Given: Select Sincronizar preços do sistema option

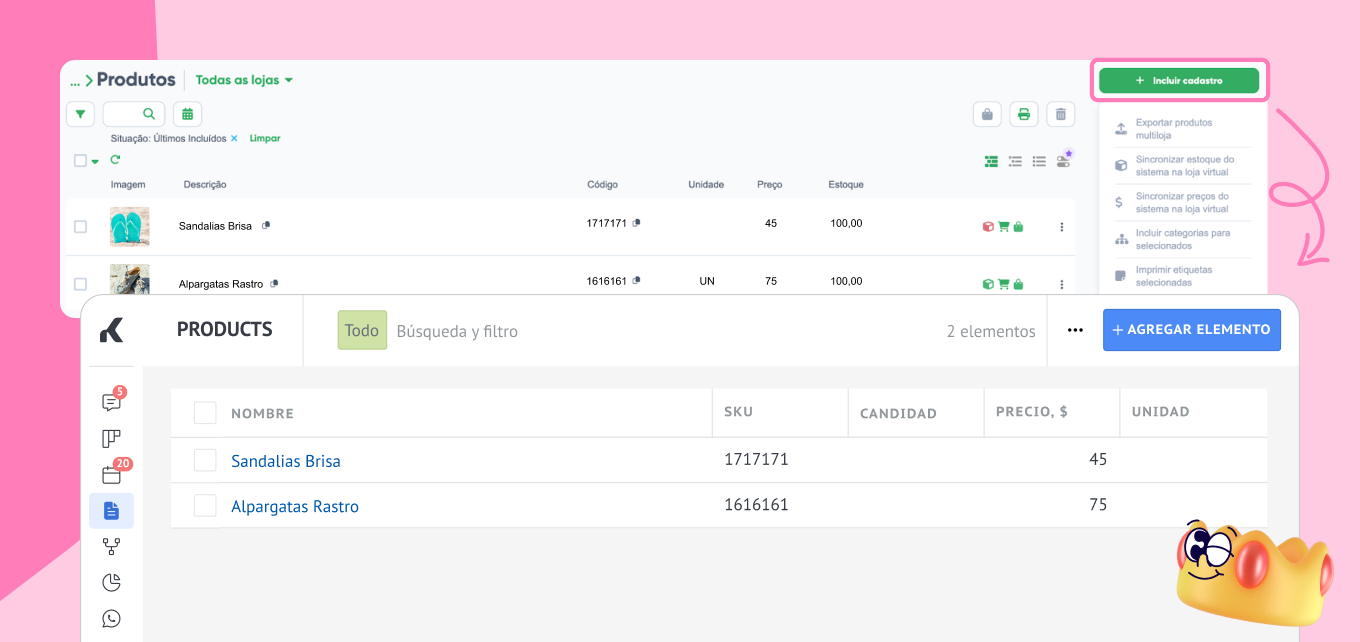Looking at the screenshot, I should tap(1181, 202).
